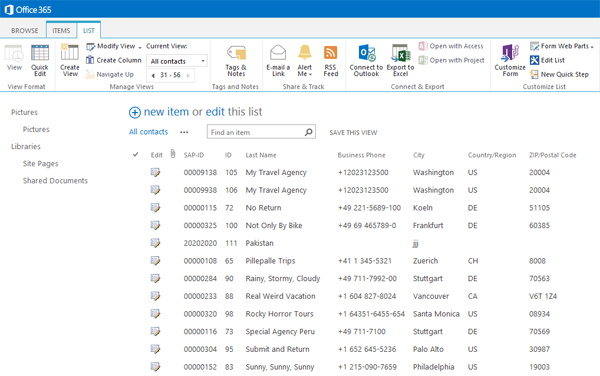Click the 'new item' link
600x376 pixels.
pyautogui.click(x=166, y=112)
